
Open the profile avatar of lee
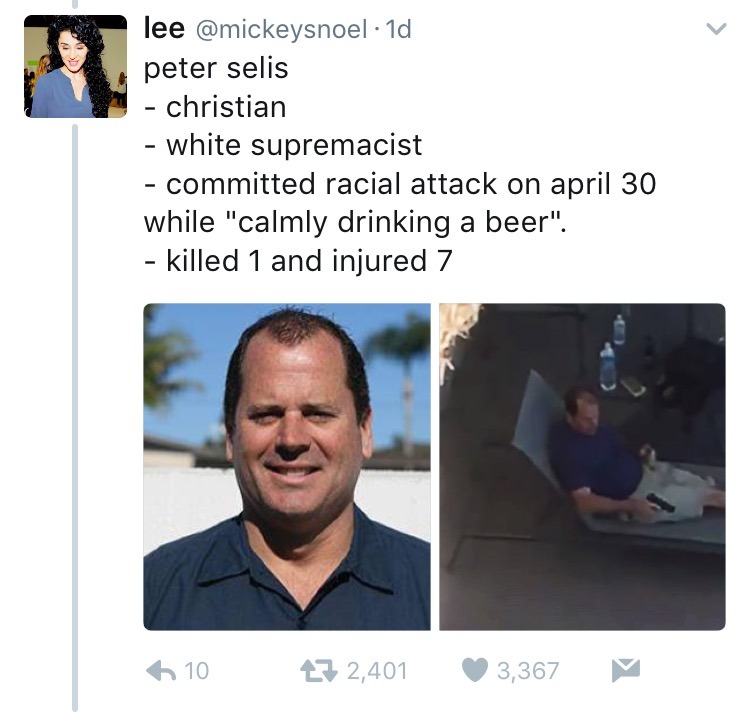[75, 67]
